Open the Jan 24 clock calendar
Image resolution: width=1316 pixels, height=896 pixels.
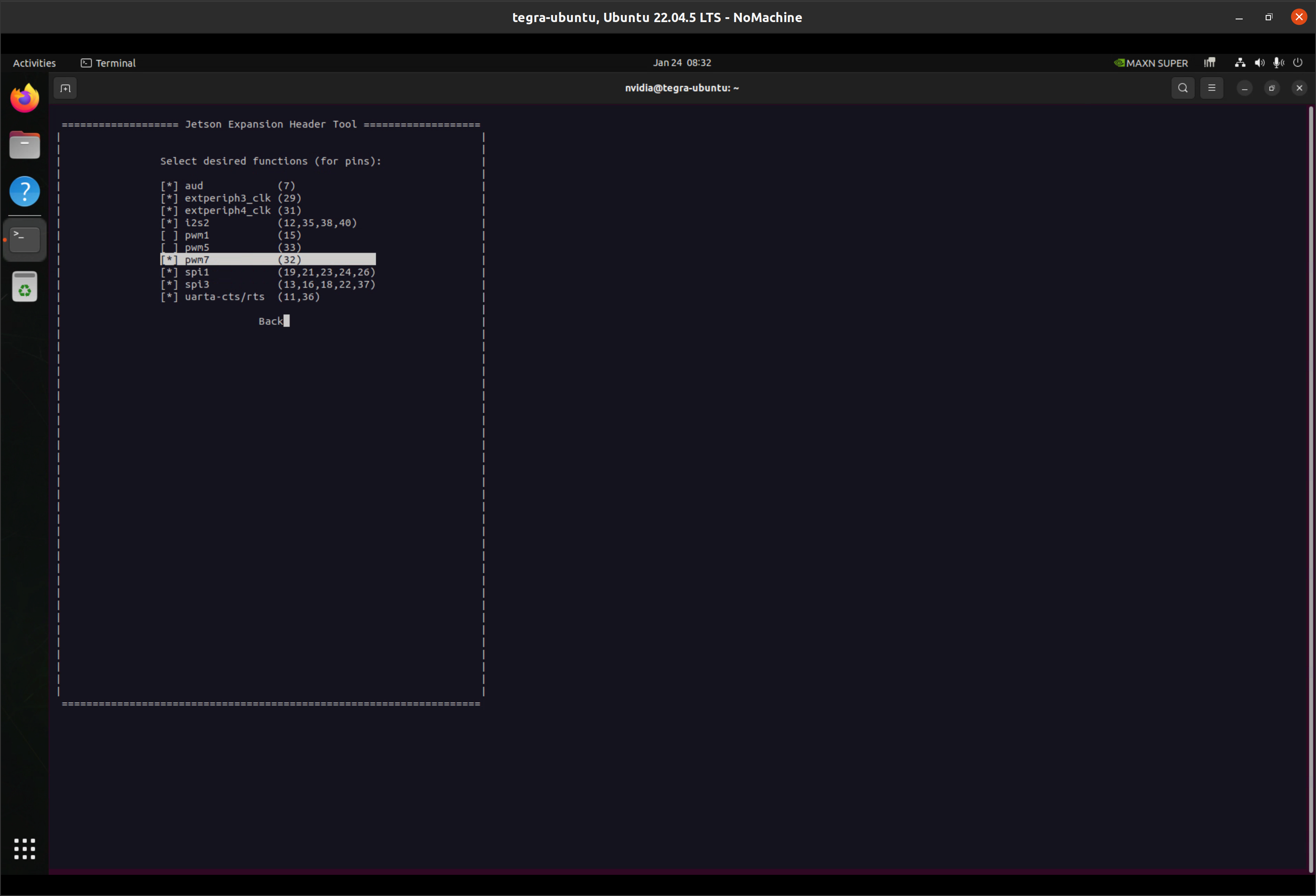[681, 63]
